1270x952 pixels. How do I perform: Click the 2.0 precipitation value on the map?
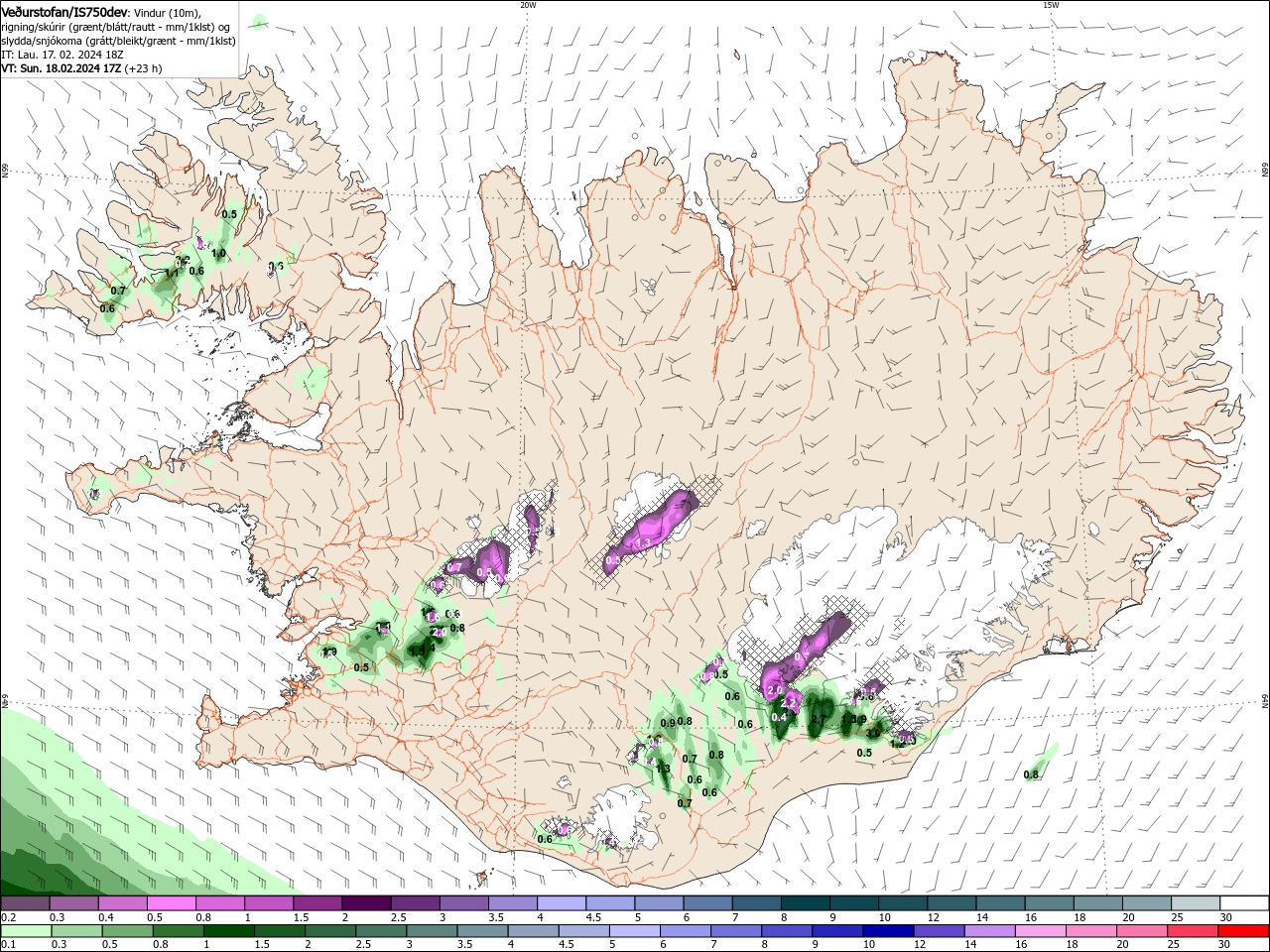click(776, 689)
